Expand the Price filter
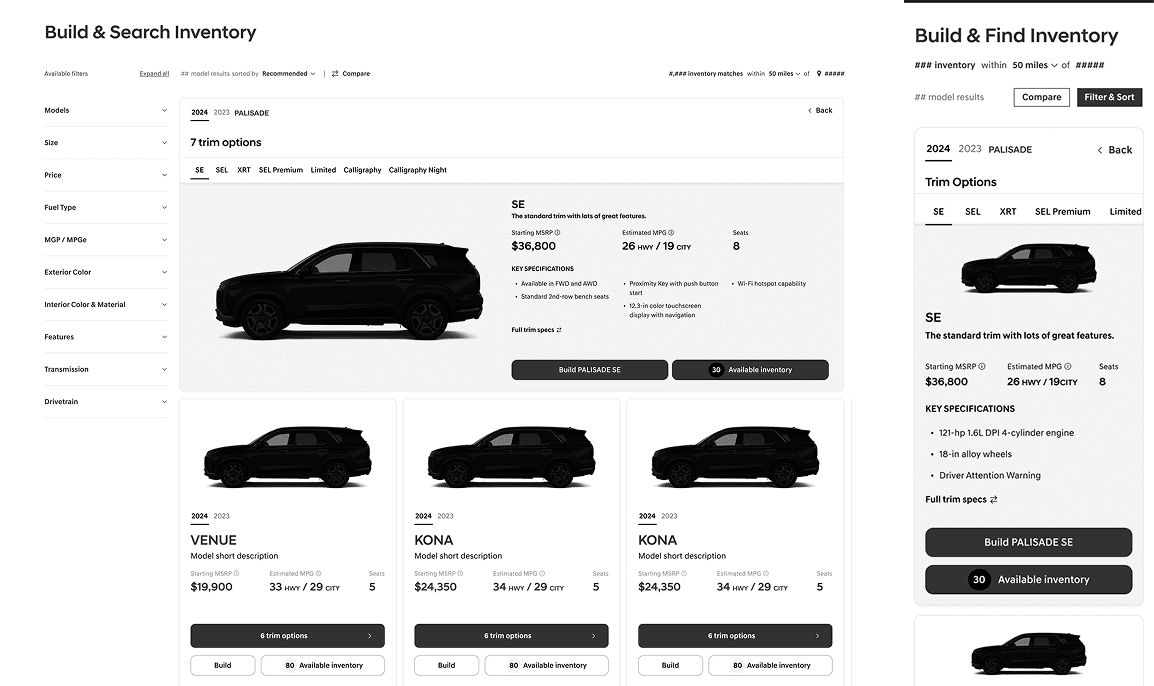The width and height of the screenshot is (1154, 686). (106, 175)
